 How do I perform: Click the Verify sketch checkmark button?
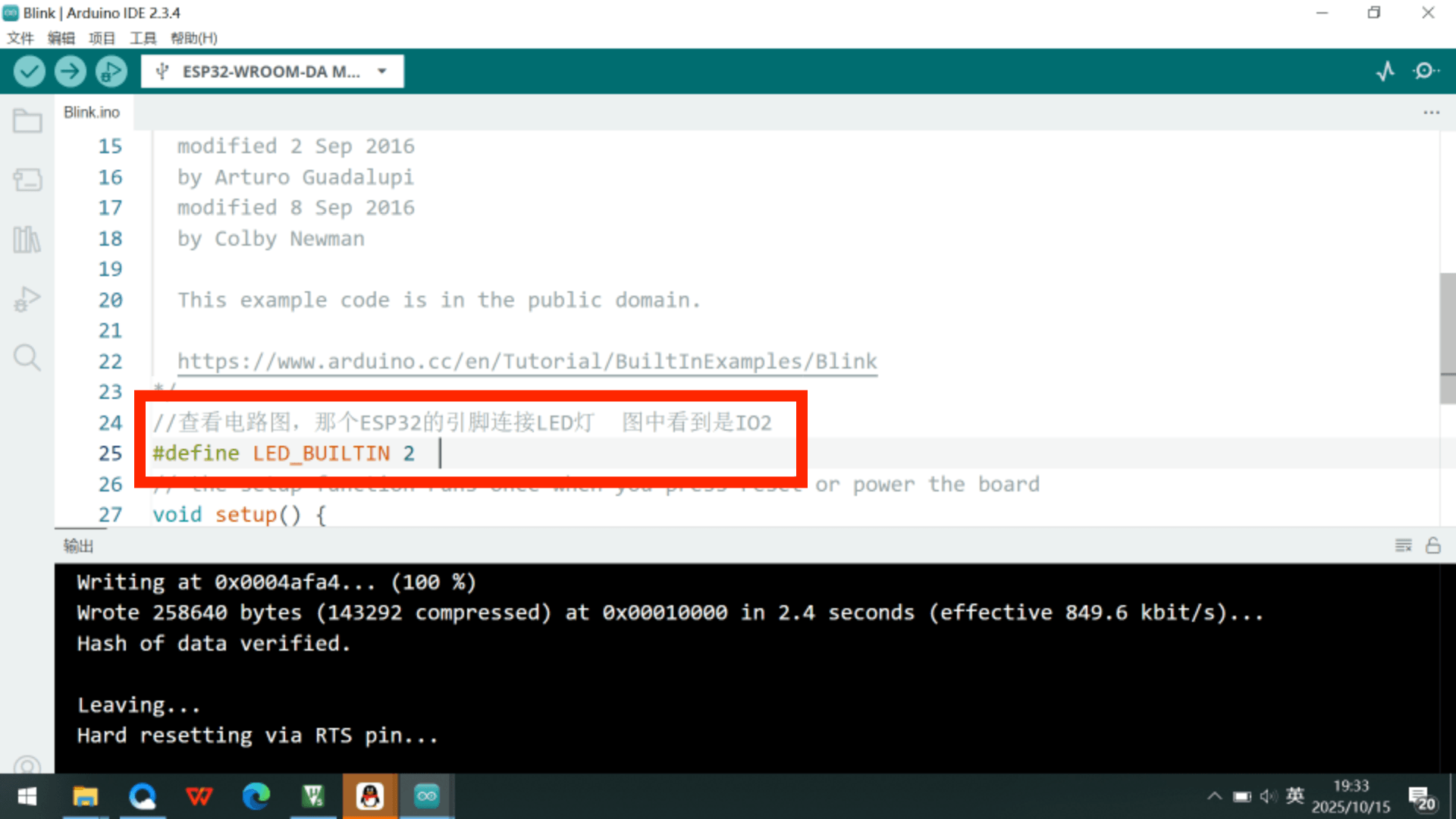pyautogui.click(x=29, y=71)
